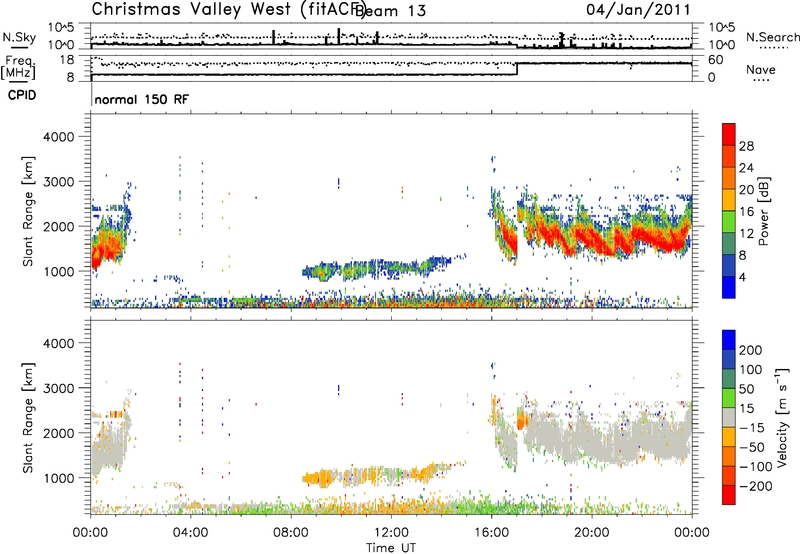Click the frequency step at 17:00 in frequency panel
The image size is (800, 554).
point(517,69)
